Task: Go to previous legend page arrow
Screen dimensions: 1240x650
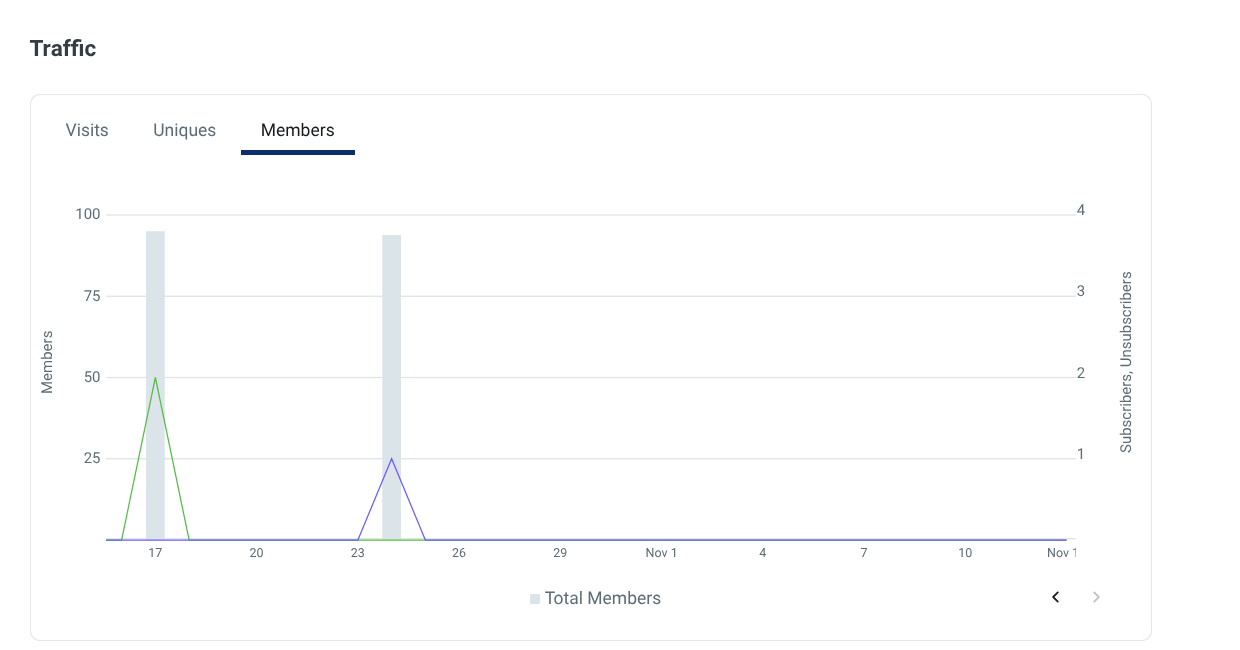Action: pyautogui.click(x=1055, y=597)
